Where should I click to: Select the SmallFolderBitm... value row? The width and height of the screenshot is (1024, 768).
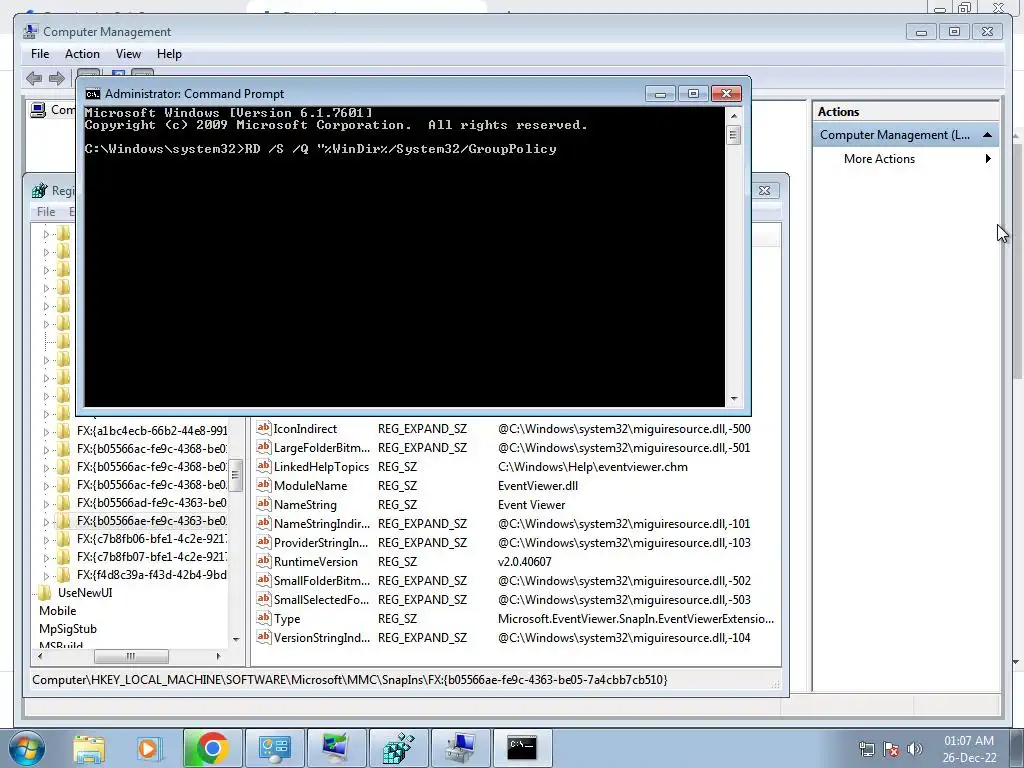click(x=516, y=581)
